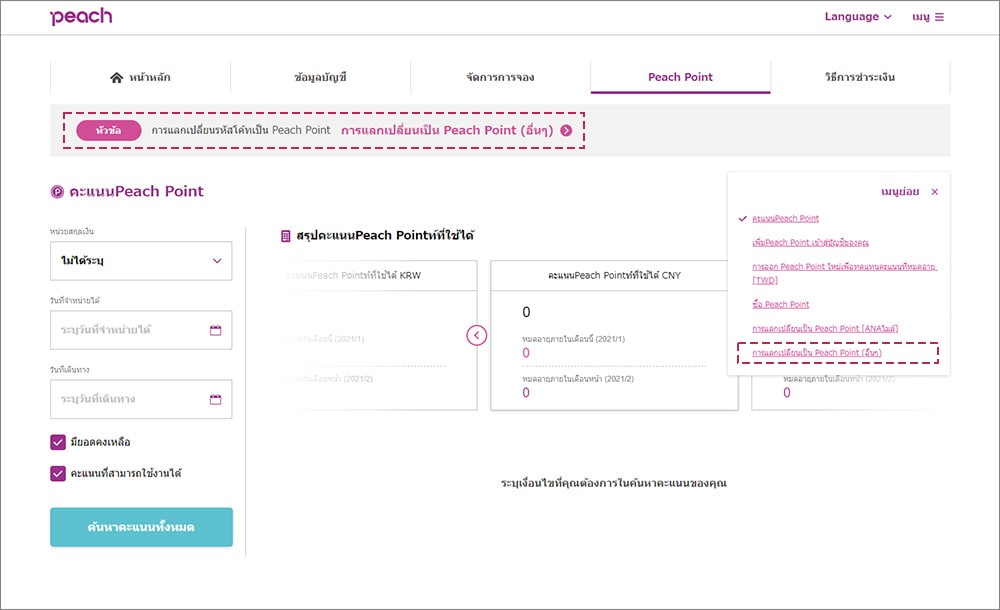Click the summary document icon
This screenshot has height=610, width=1000.
[x=286, y=236]
